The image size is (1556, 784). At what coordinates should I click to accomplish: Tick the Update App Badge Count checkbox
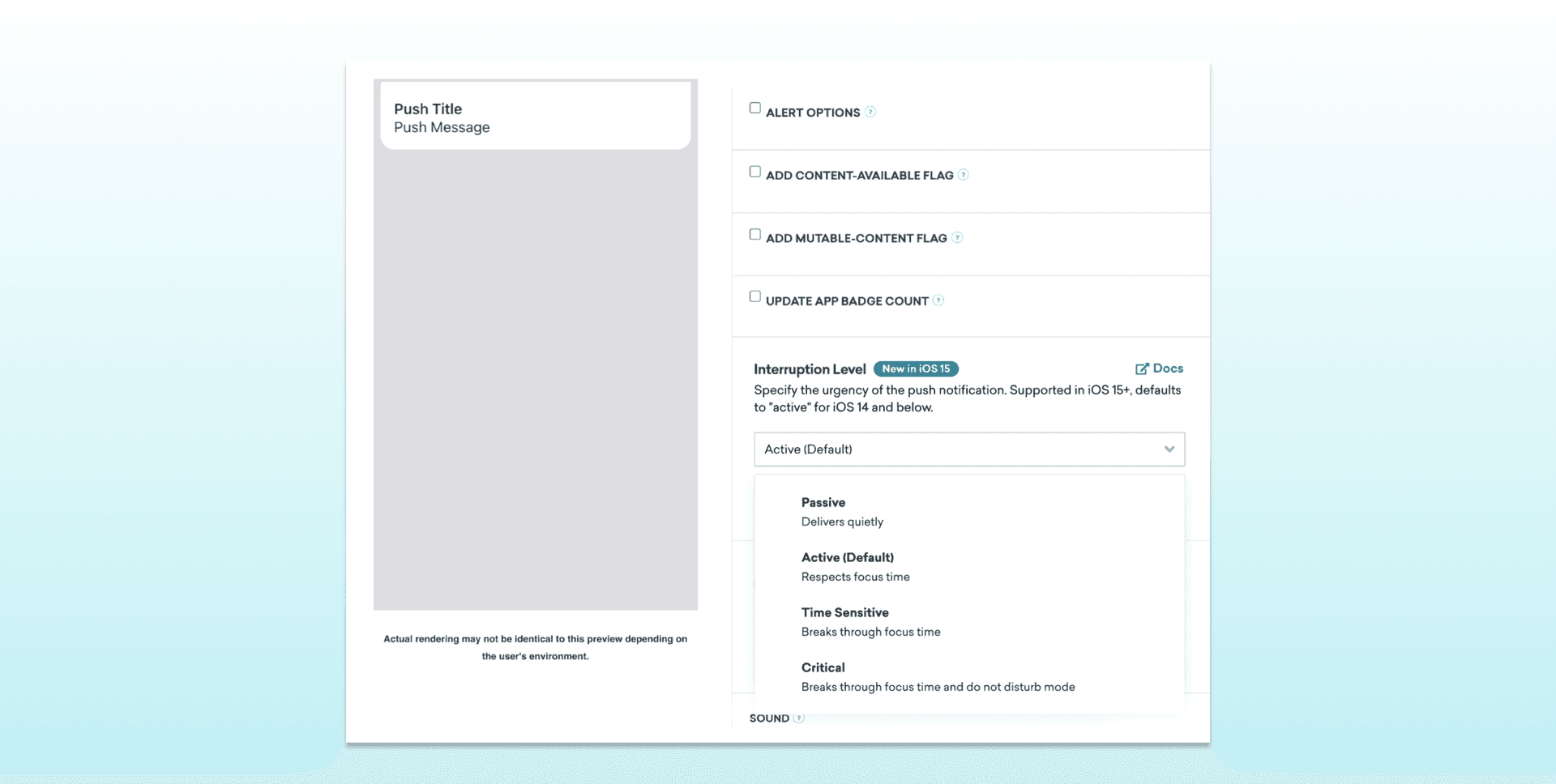coord(755,296)
